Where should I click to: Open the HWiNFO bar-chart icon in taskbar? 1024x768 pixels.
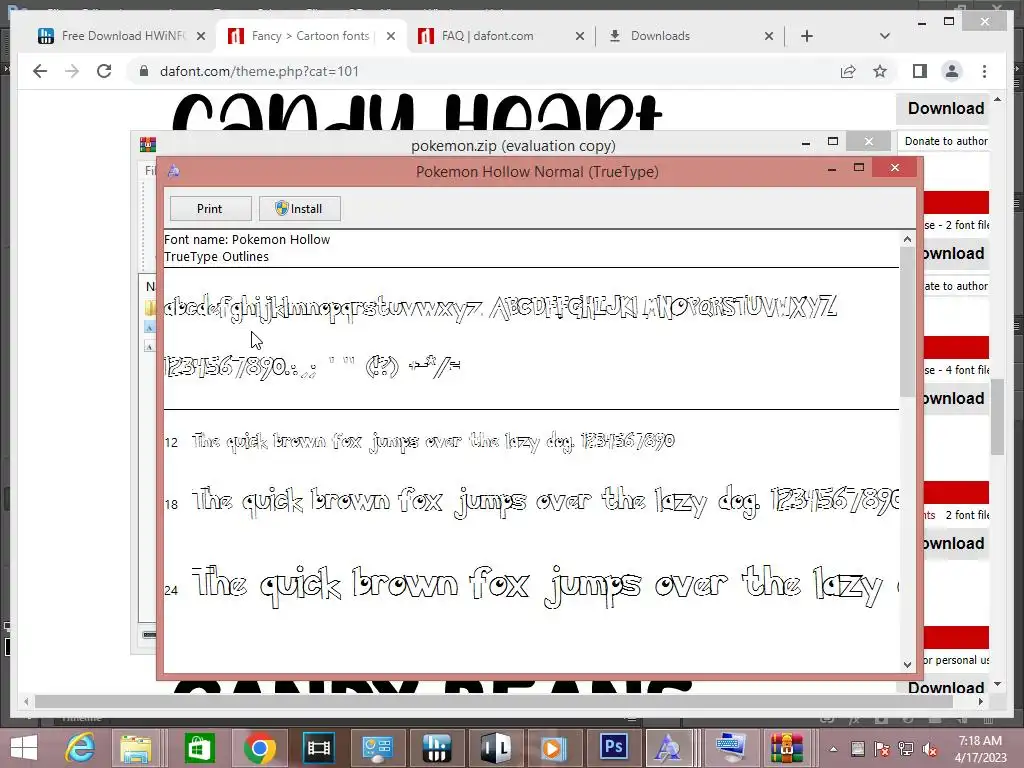tap(436, 748)
